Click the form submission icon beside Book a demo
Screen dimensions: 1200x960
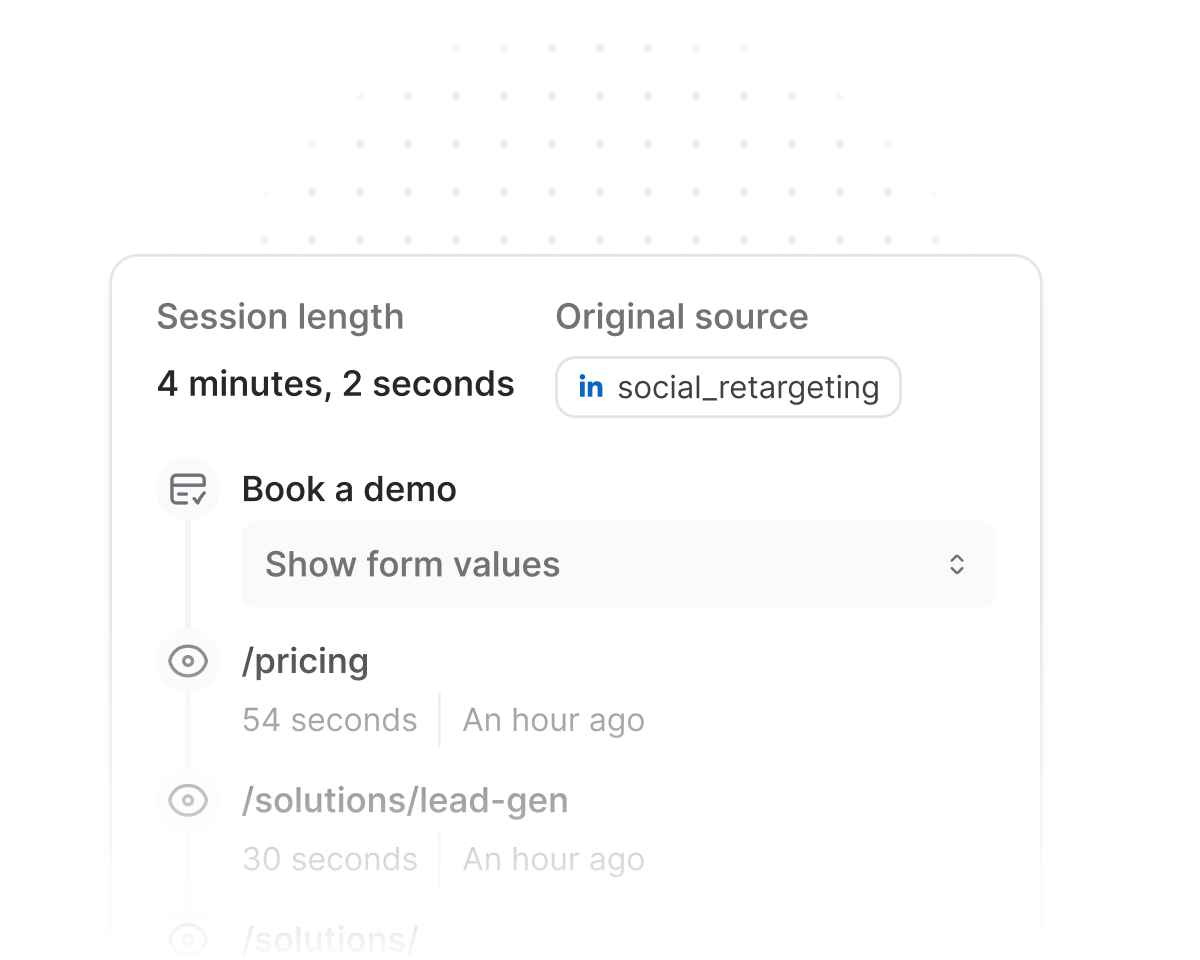click(188, 489)
